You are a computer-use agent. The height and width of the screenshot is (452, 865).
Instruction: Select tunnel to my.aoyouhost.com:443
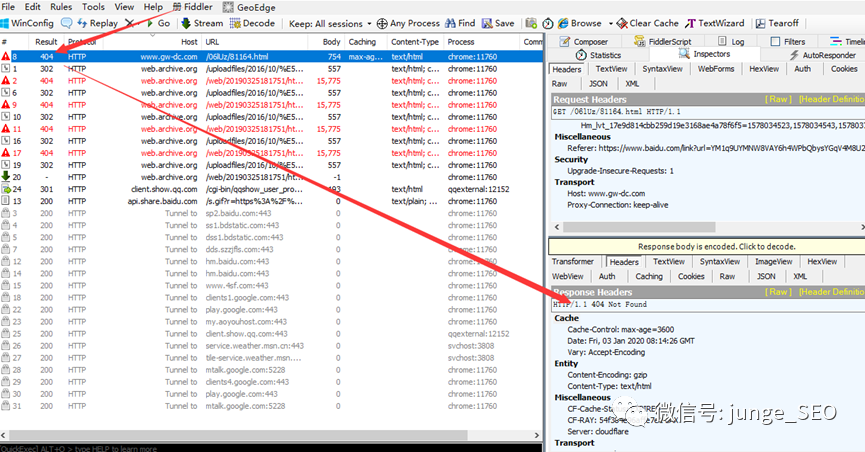point(271,322)
